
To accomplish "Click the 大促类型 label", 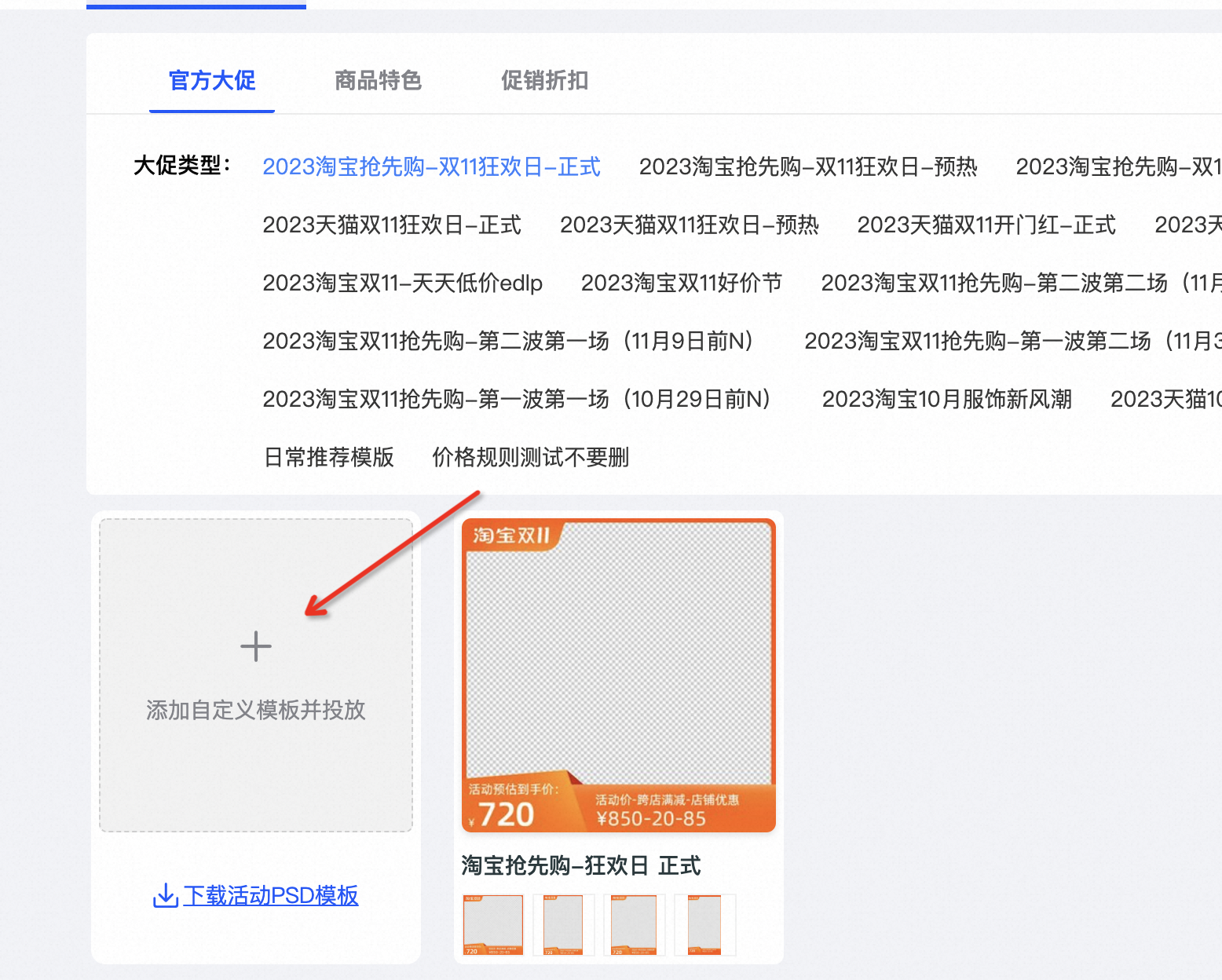I will tap(183, 166).
